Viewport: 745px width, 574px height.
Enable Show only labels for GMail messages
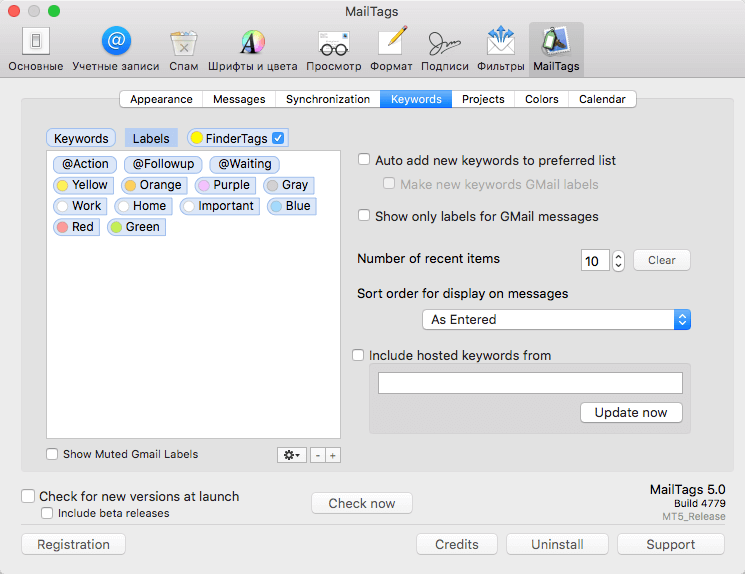click(x=364, y=215)
